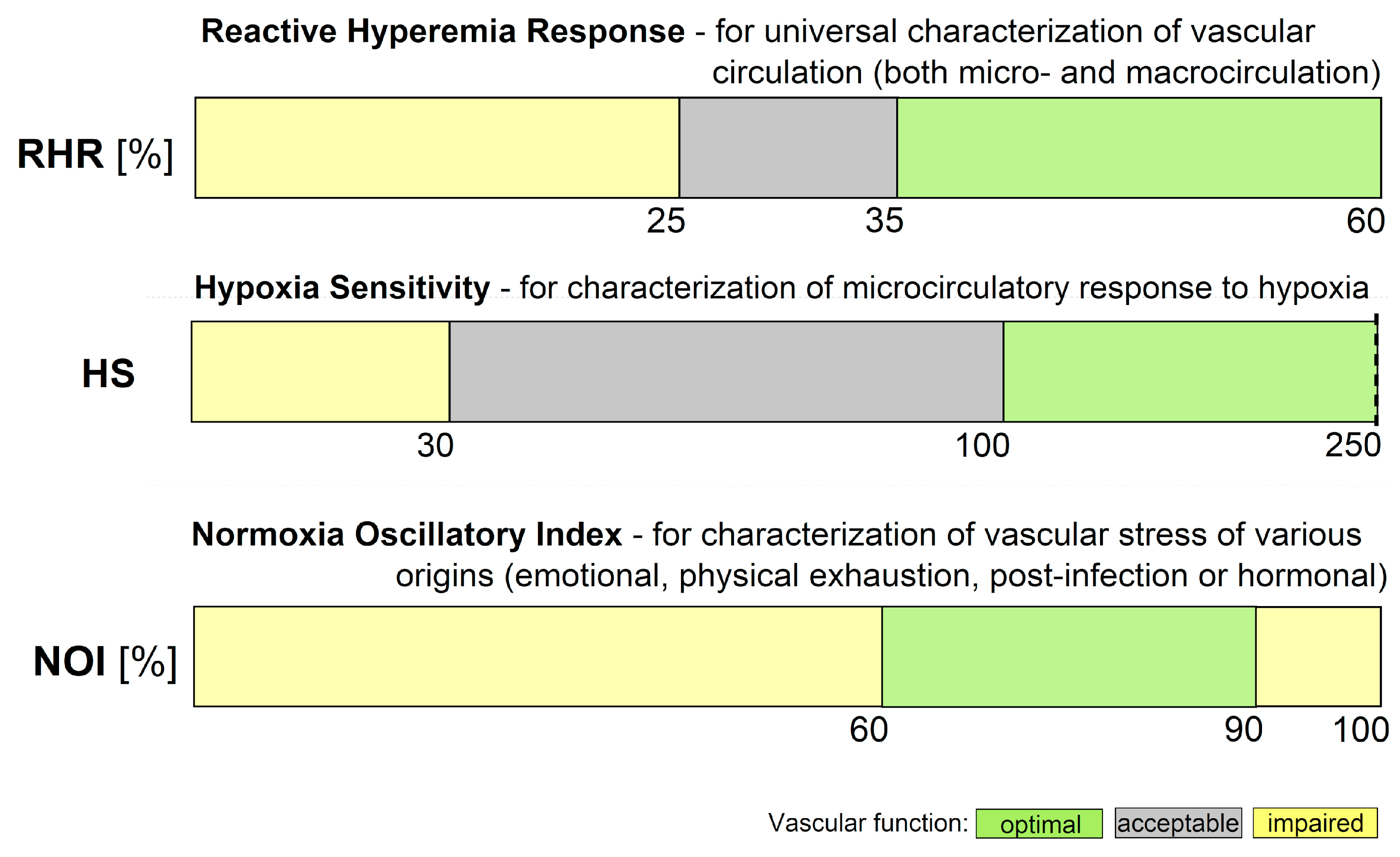Click the small yellow 90–100 NOI segment
The image size is (1400, 857).
(x=1318, y=657)
